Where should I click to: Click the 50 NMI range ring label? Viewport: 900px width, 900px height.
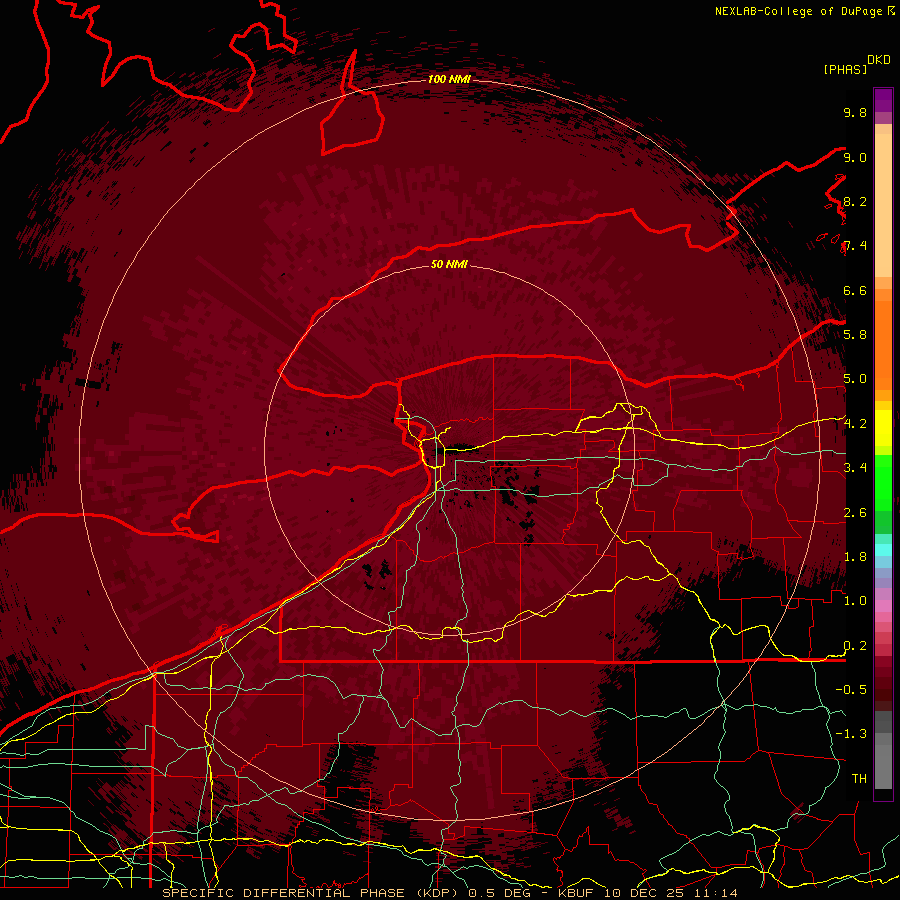(x=449, y=264)
